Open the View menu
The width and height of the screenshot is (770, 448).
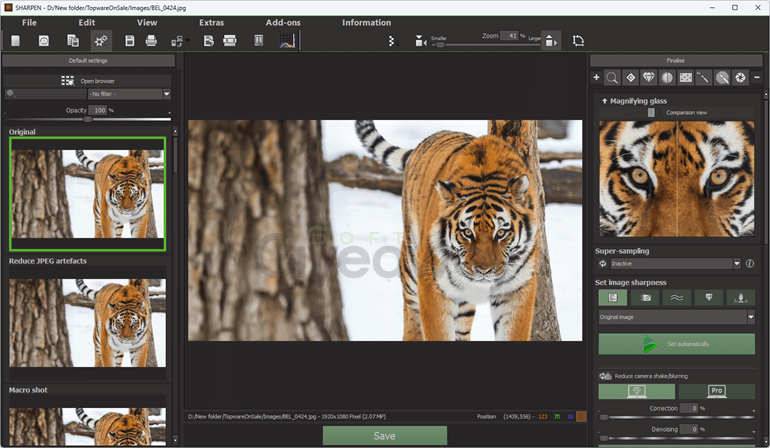pos(147,23)
